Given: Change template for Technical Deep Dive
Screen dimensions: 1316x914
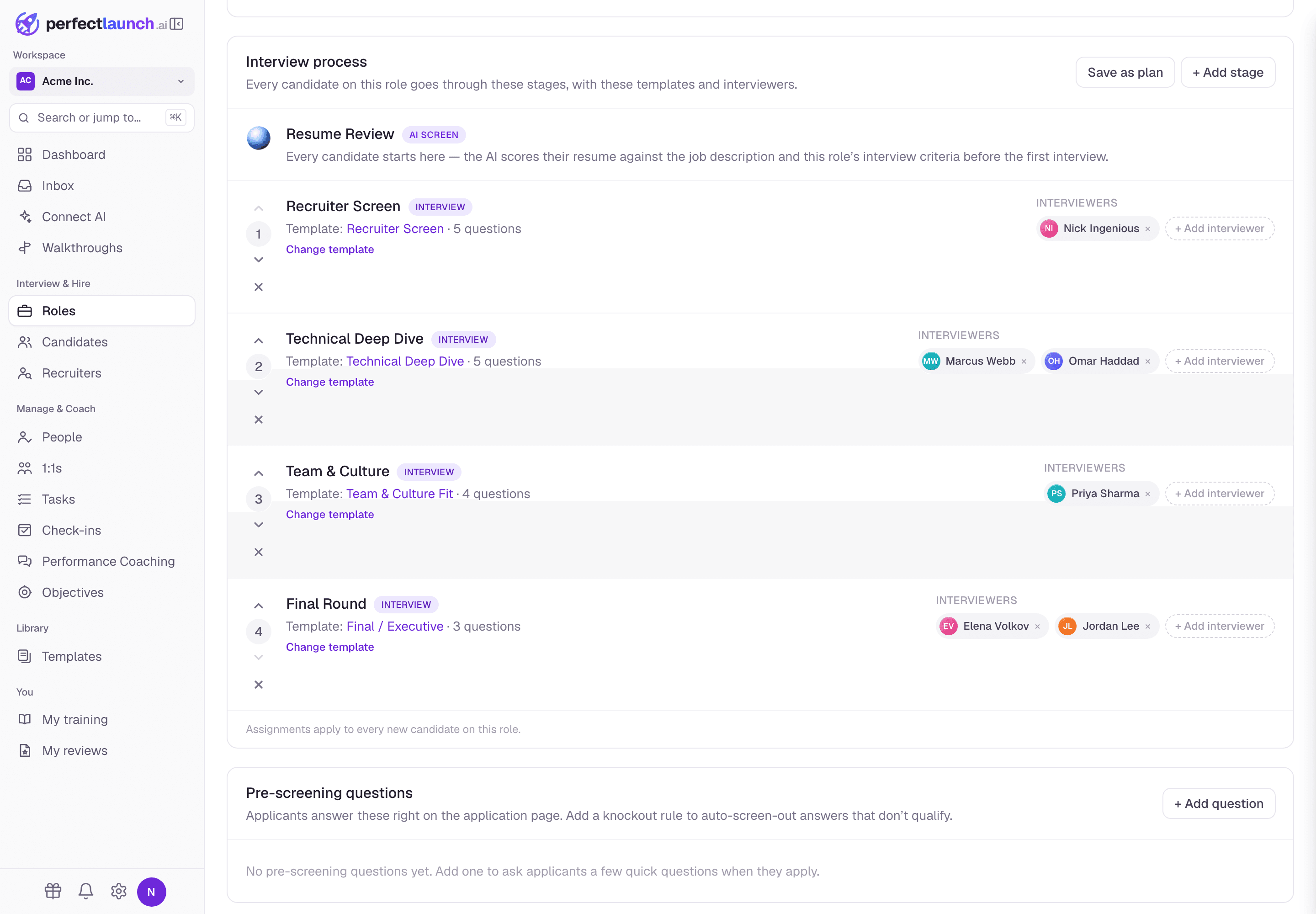Looking at the screenshot, I should [x=330, y=382].
